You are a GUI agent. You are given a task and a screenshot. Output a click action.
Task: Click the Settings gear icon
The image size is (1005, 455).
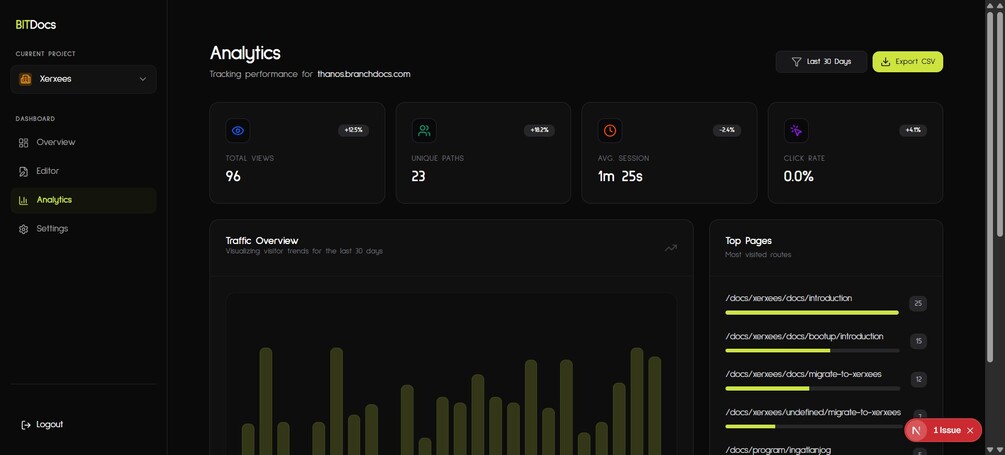click(24, 229)
